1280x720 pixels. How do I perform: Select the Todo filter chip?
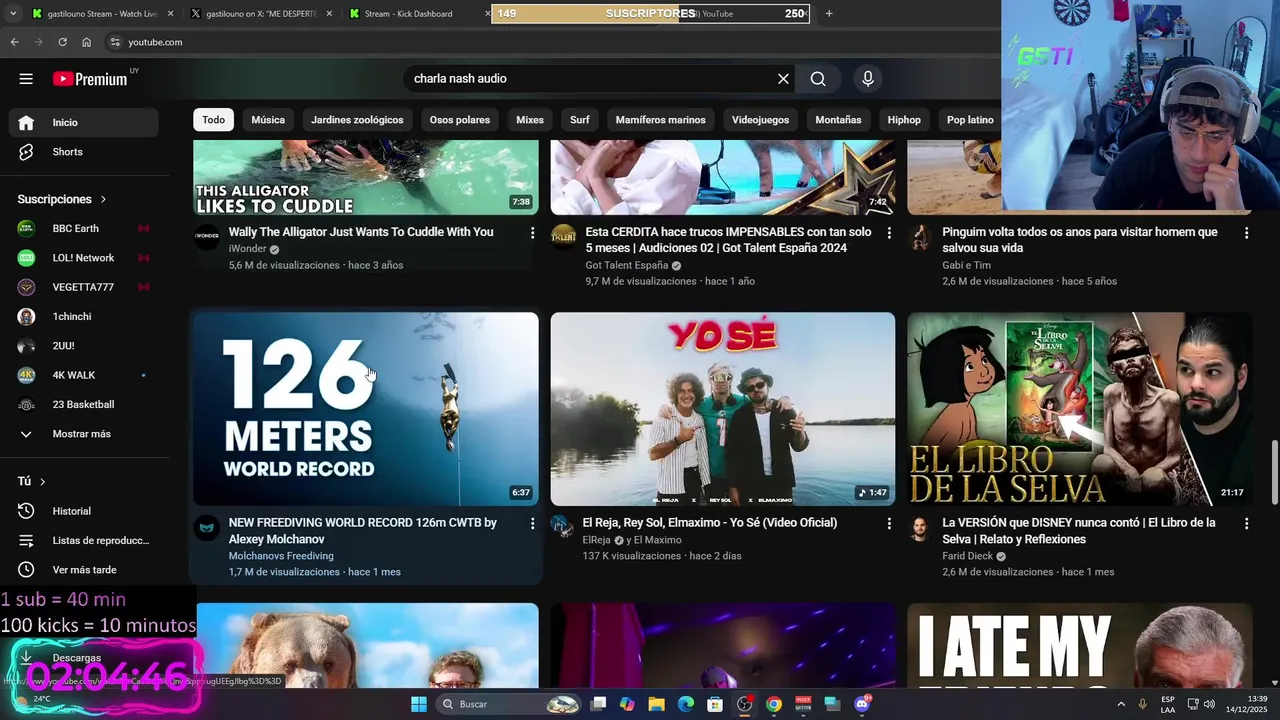(x=214, y=120)
